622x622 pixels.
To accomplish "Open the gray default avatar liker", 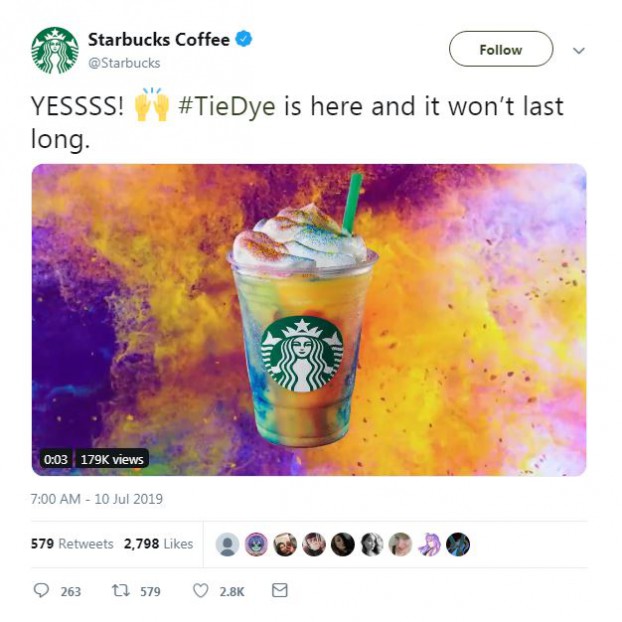I will click(x=227, y=544).
